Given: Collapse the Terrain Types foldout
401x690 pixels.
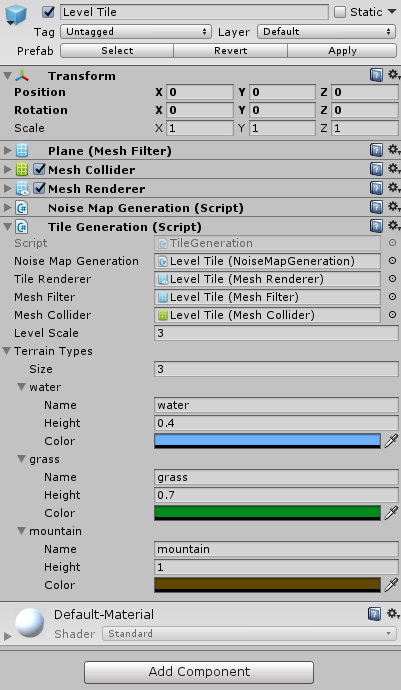Looking at the screenshot, I should (7, 351).
